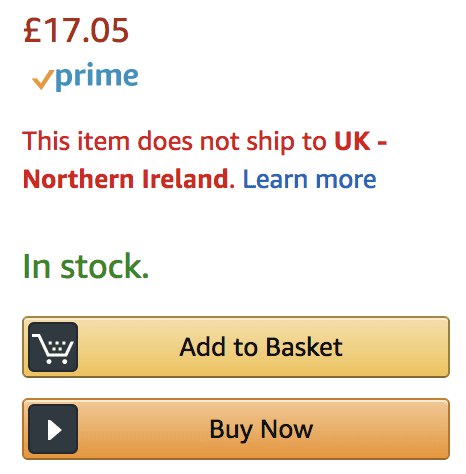Click the bold UK text in the warning
This screenshot has width=466, height=474.
(x=352, y=141)
